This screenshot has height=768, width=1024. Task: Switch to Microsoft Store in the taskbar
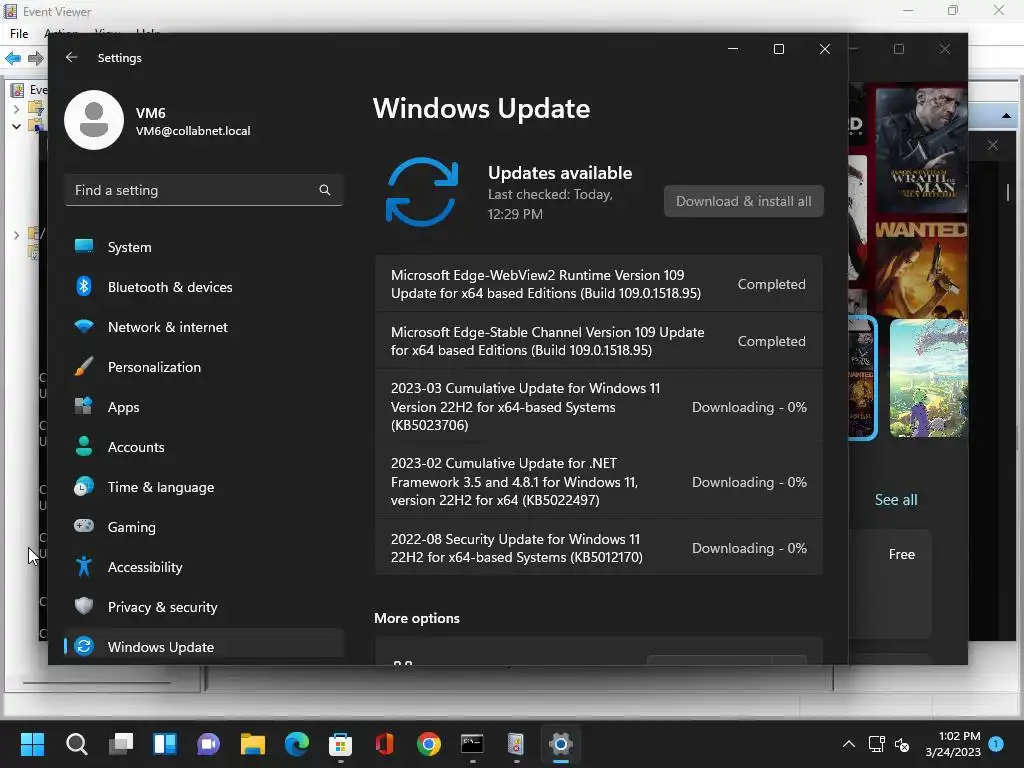tap(340, 744)
